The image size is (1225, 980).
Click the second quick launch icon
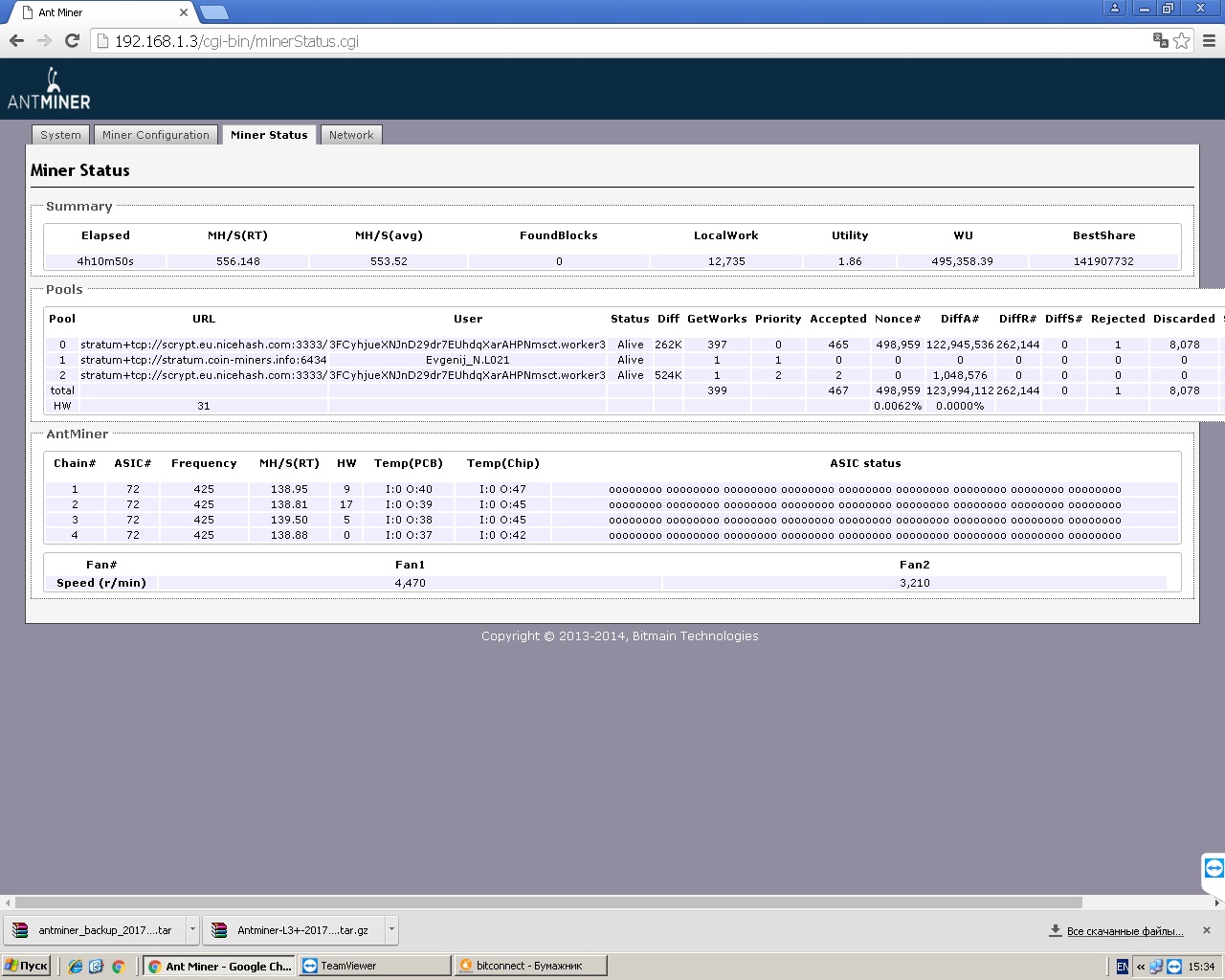(x=97, y=967)
